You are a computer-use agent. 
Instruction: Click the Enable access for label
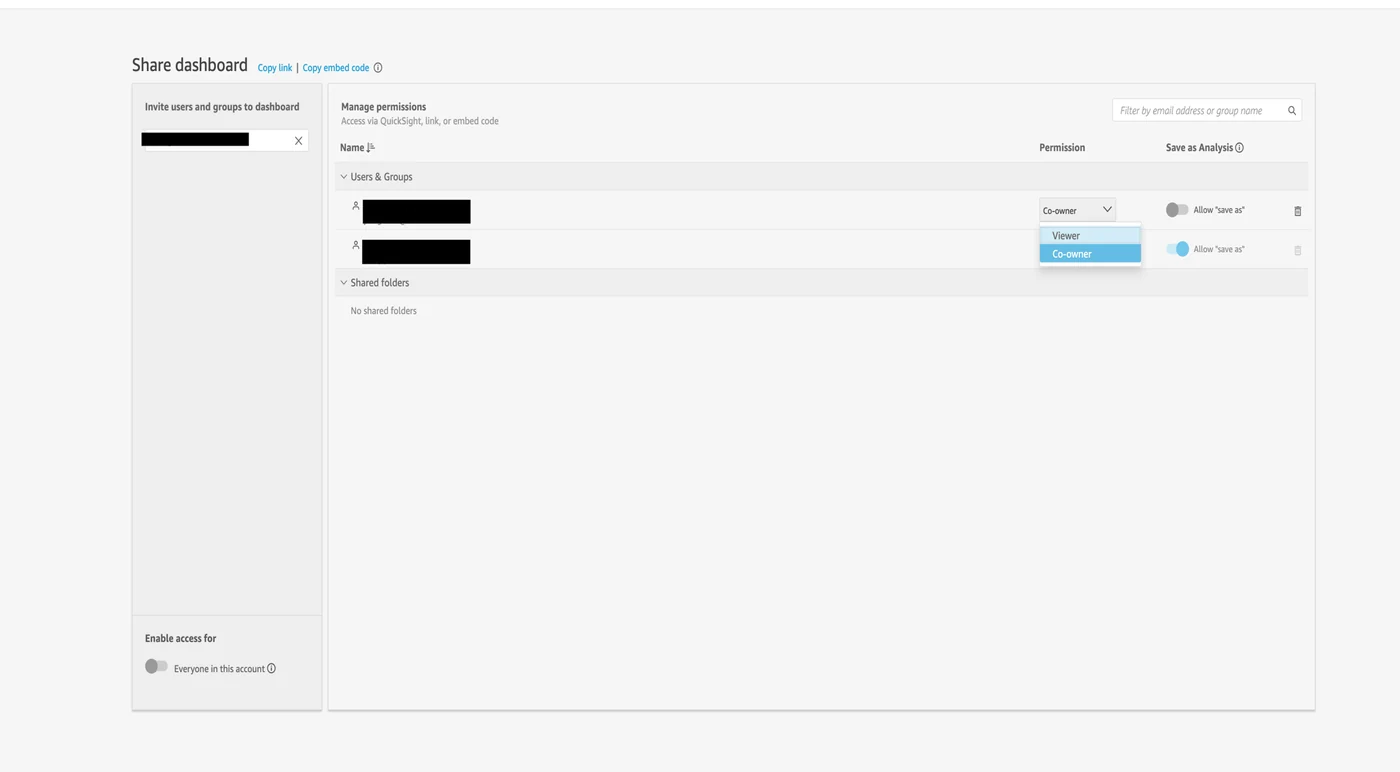click(180, 639)
